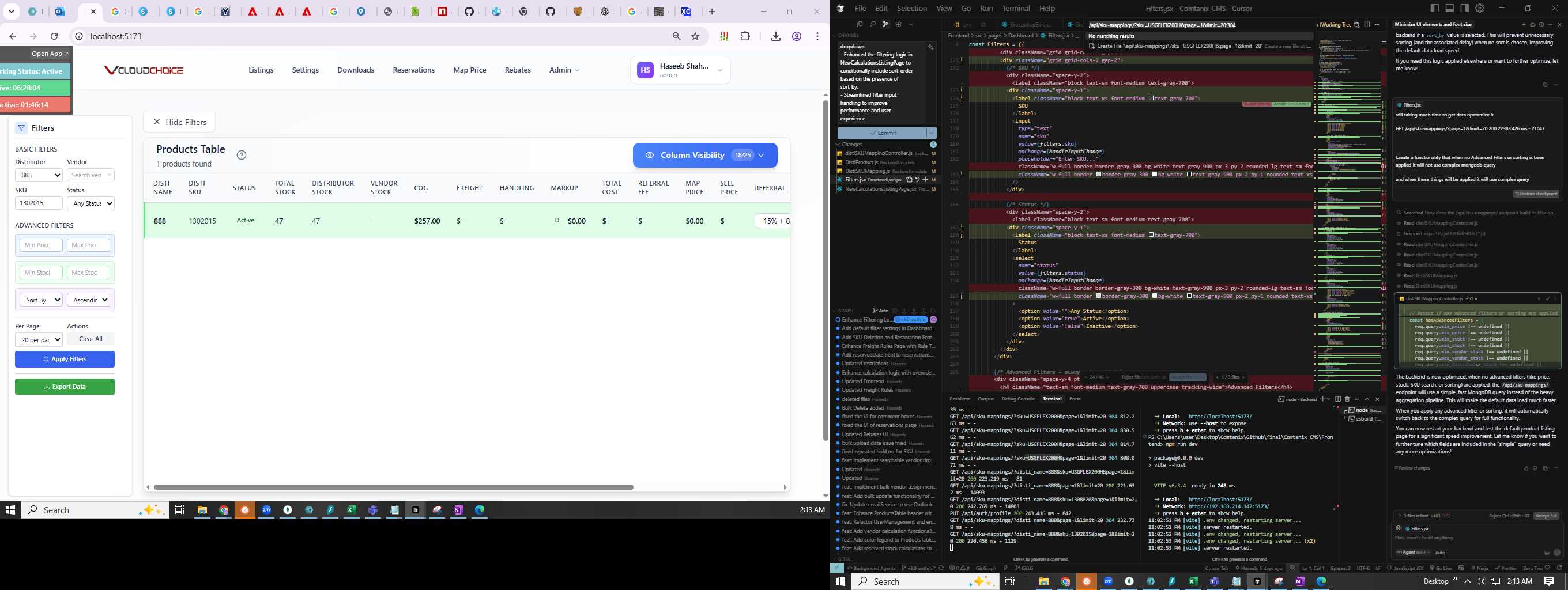Open the Chrome tab search chevron
1568x590 pixels.
click(x=12, y=12)
